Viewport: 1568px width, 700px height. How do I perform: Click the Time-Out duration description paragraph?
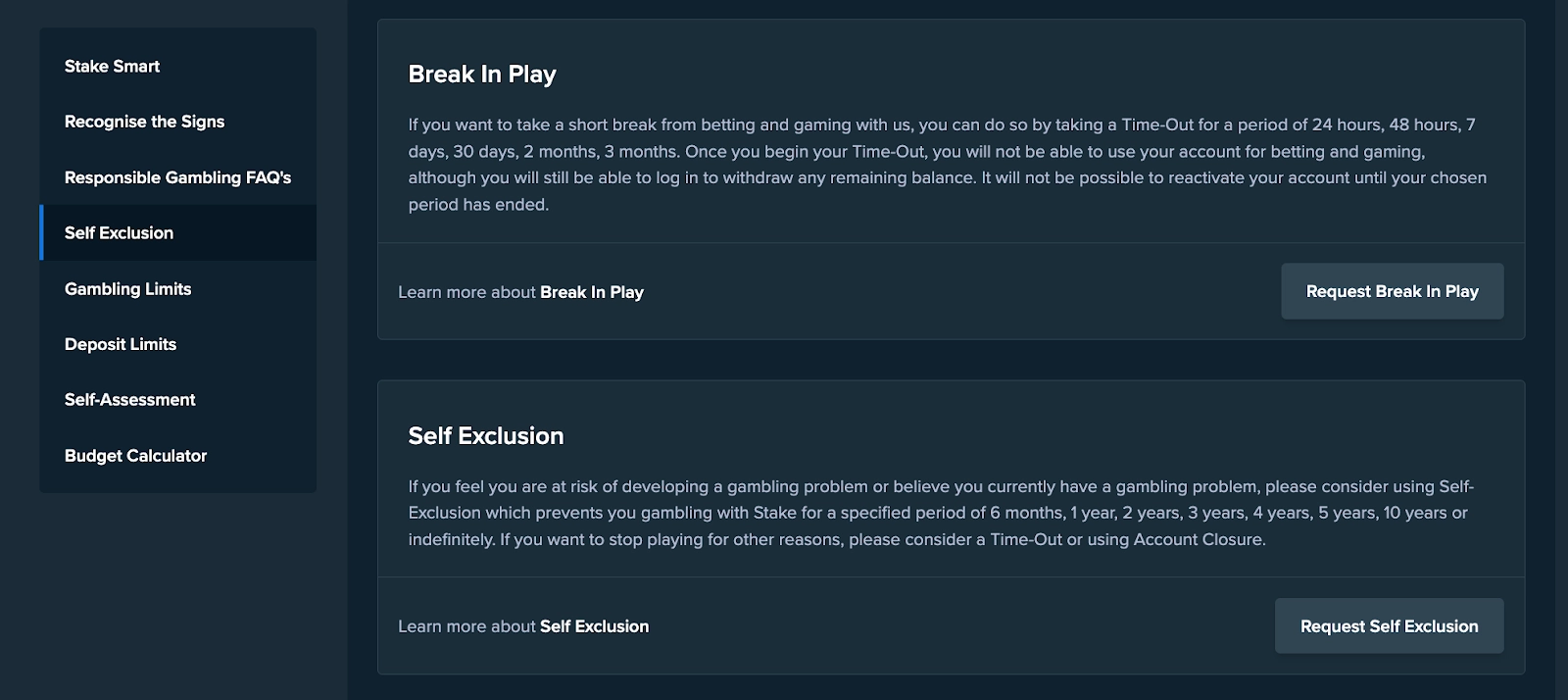(x=946, y=165)
